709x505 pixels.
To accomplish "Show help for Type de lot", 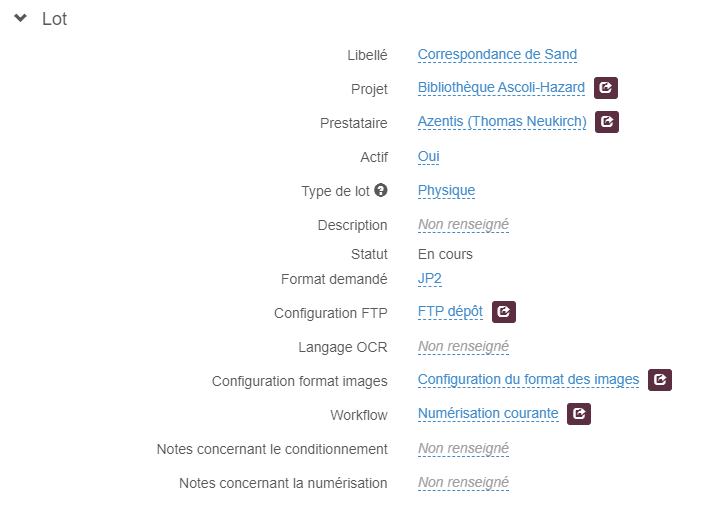I will pos(381,190).
